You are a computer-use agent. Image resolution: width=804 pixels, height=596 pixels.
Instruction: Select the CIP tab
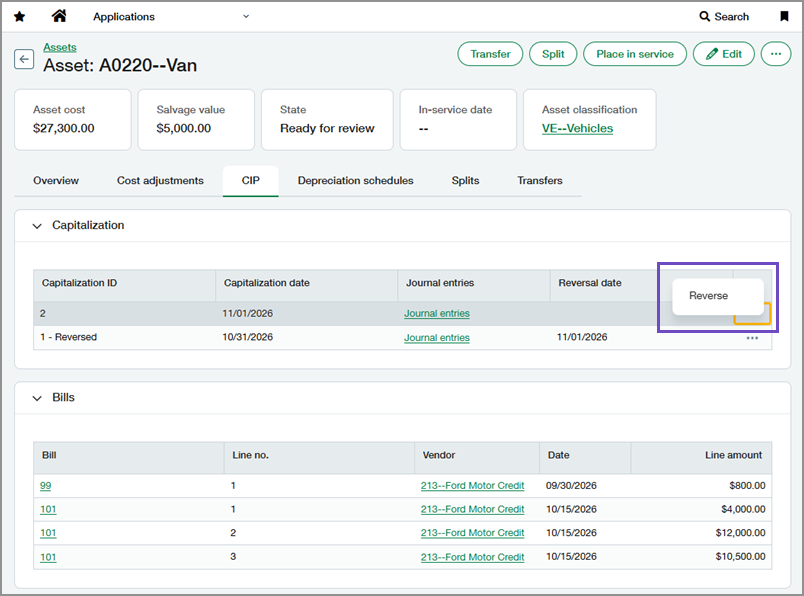tap(251, 181)
